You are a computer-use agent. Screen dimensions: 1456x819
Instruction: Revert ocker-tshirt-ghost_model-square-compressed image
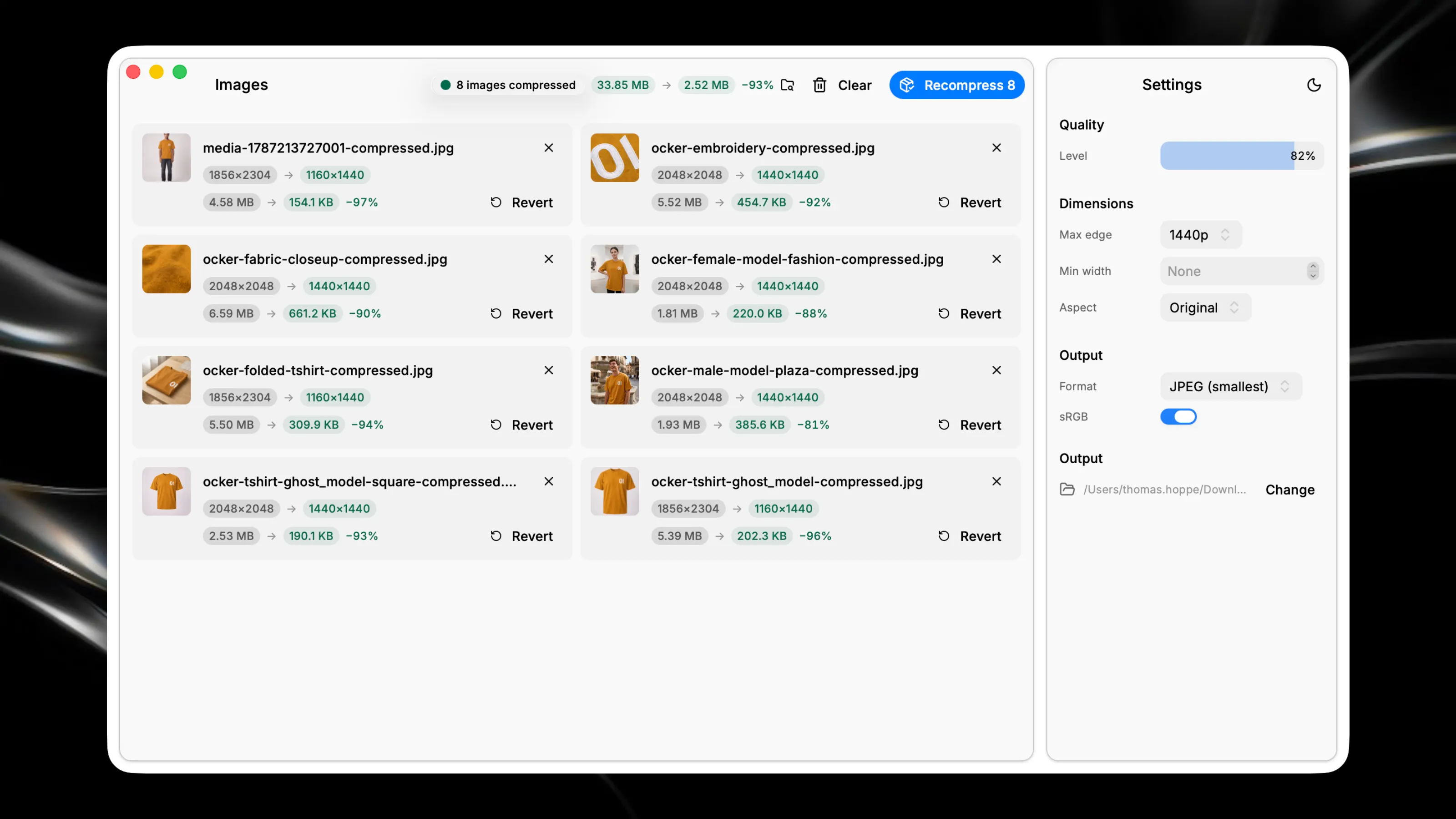pos(521,536)
